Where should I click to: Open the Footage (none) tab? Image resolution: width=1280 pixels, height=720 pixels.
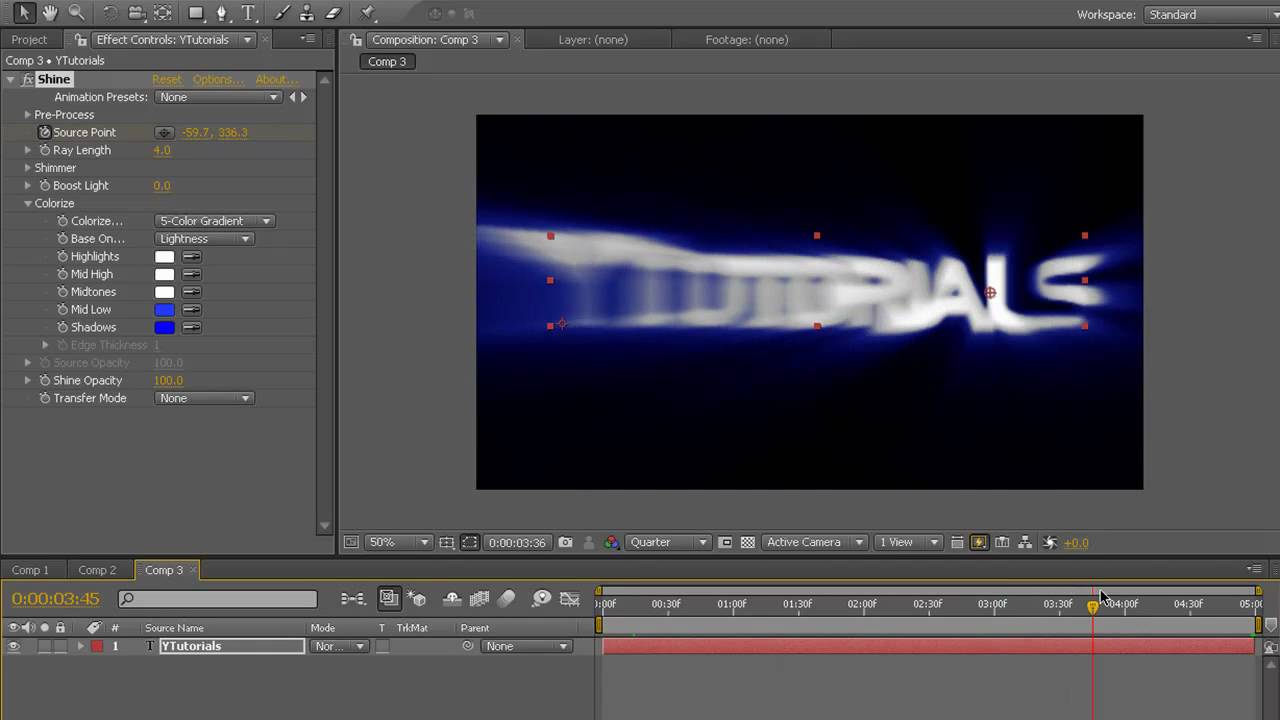(747, 40)
